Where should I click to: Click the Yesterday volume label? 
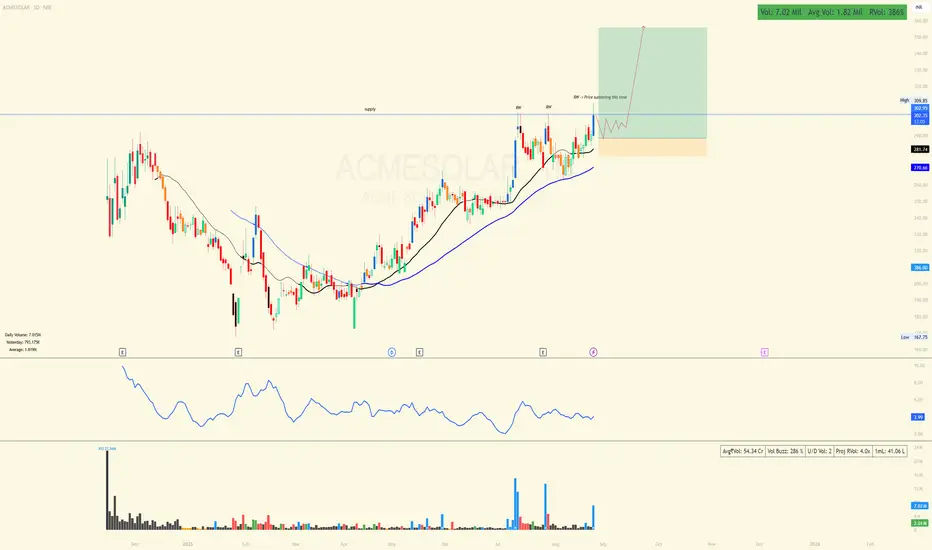(x=23, y=342)
